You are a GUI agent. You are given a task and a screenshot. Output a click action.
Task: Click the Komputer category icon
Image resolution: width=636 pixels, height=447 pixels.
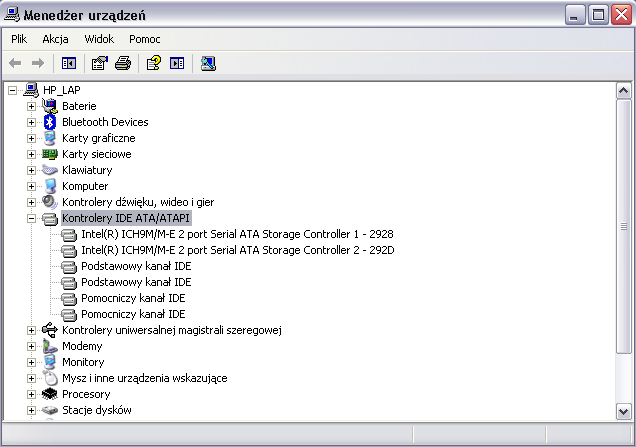(49, 186)
